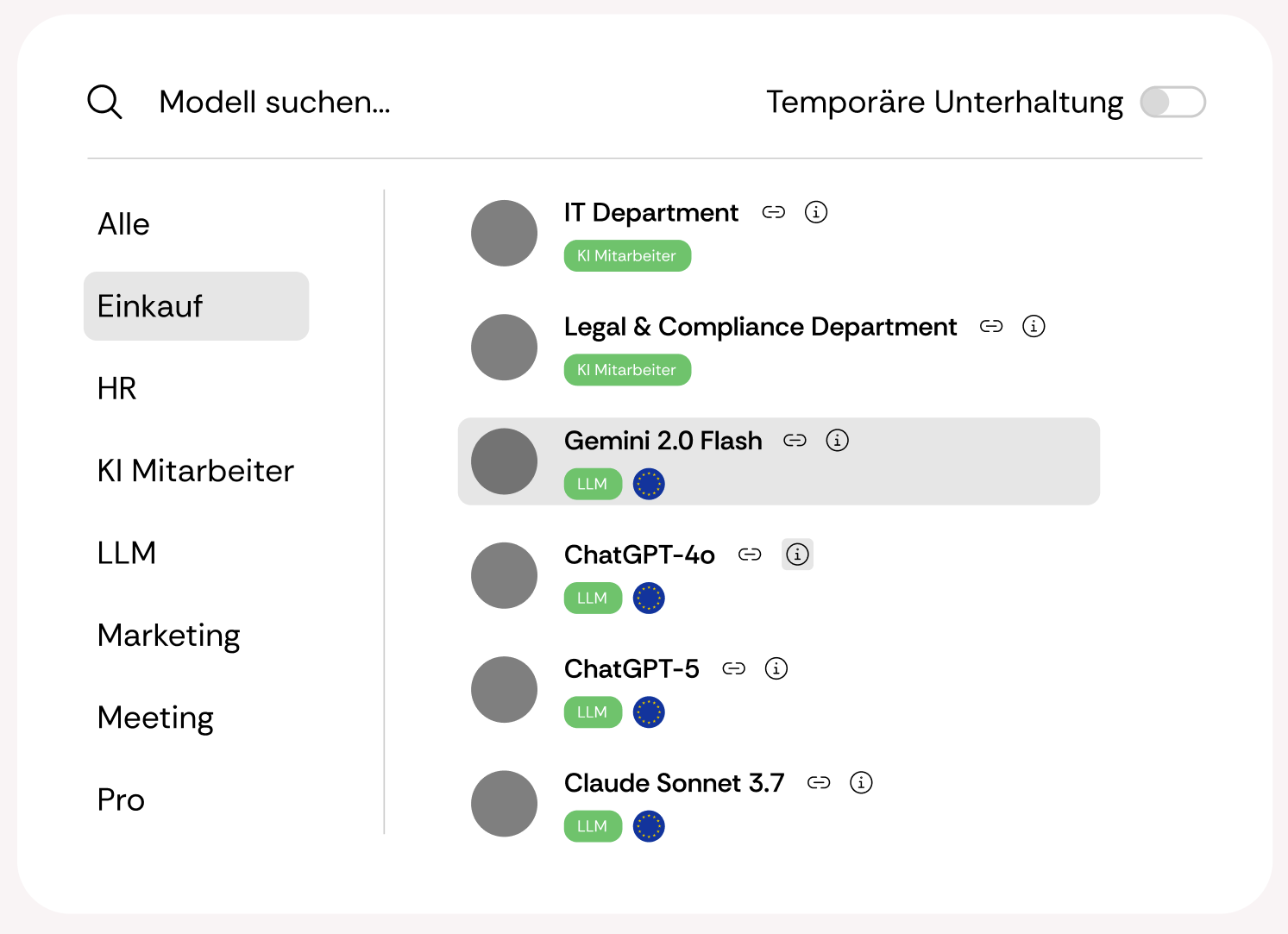Show info for IT Department
1288x934 pixels.
click(x=816, y=212)
